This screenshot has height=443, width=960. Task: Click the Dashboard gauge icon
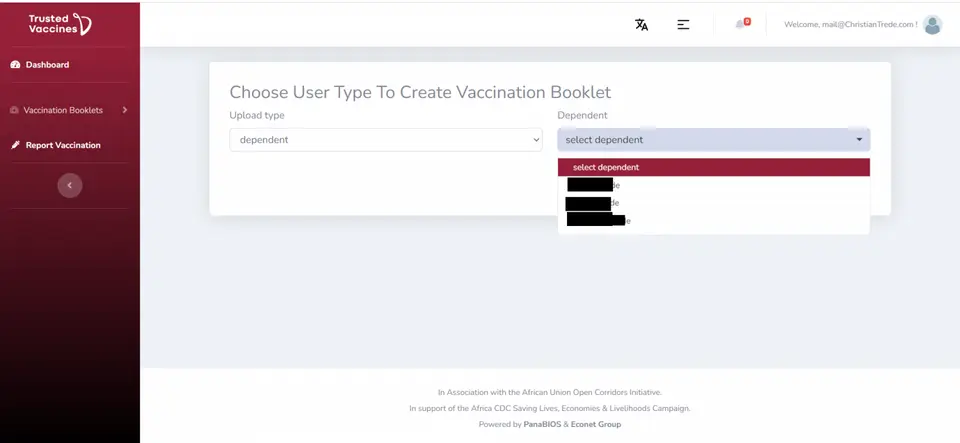tap(15, 64)
